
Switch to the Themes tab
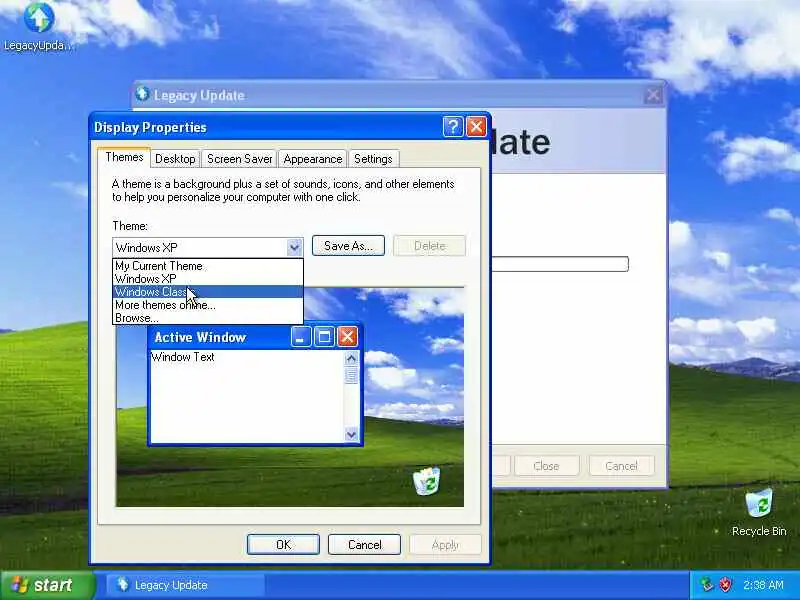pyautogui.click(x=124, y=157)
